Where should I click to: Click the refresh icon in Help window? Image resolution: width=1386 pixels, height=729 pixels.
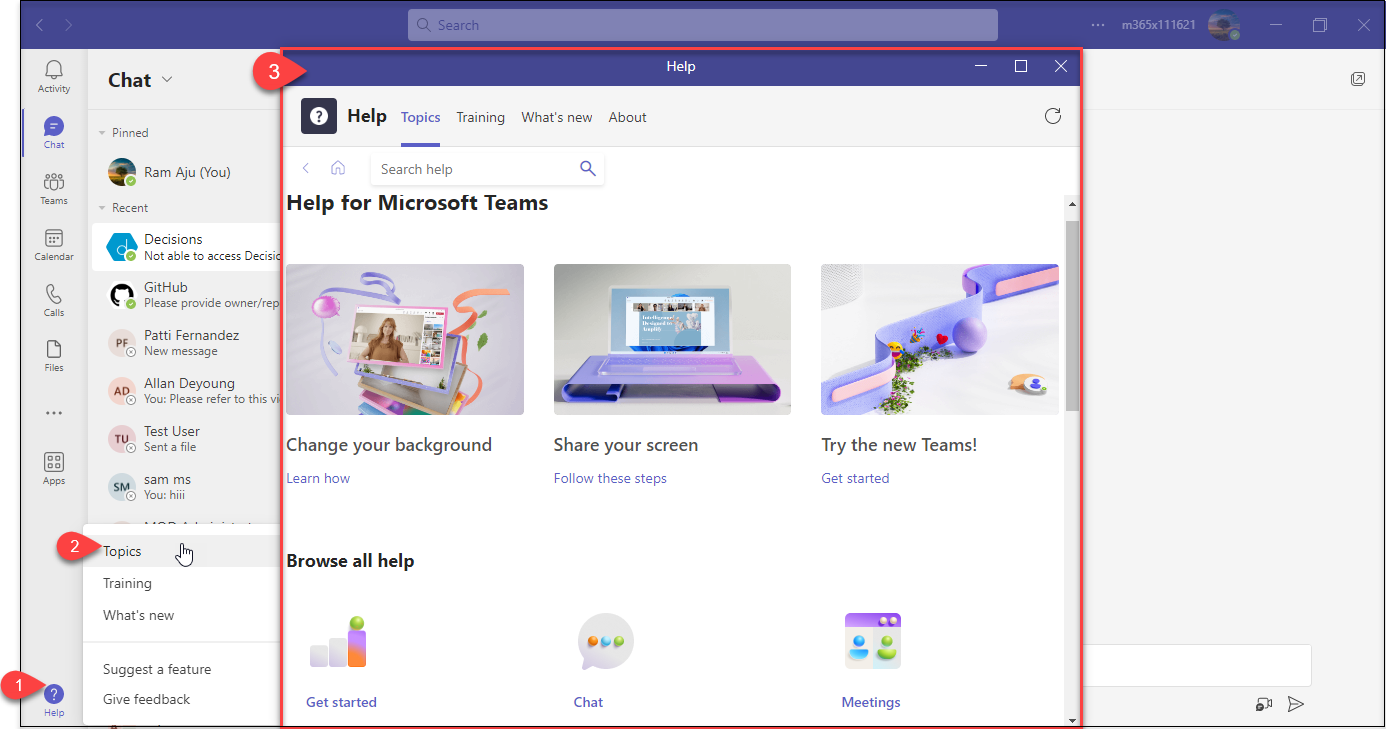[x=1052, y=116]
